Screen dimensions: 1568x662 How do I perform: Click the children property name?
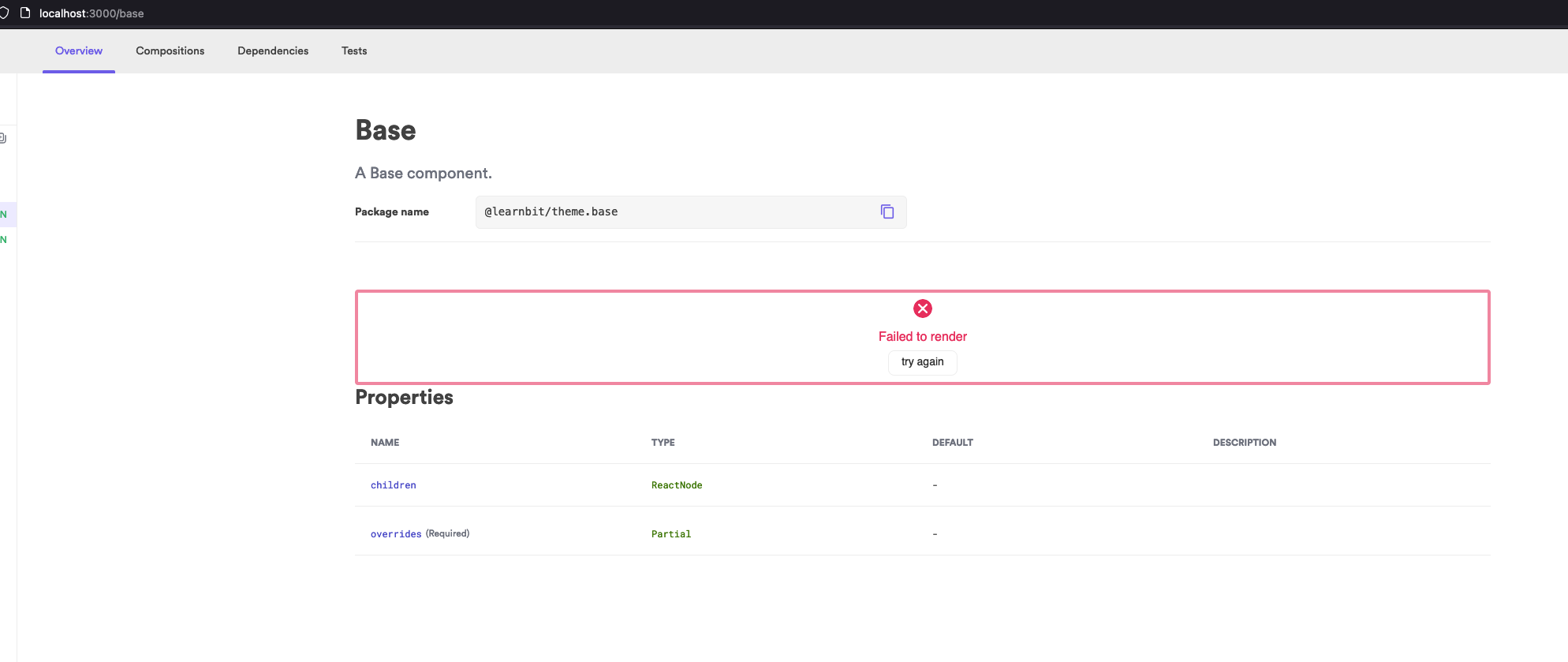(394, 485)
